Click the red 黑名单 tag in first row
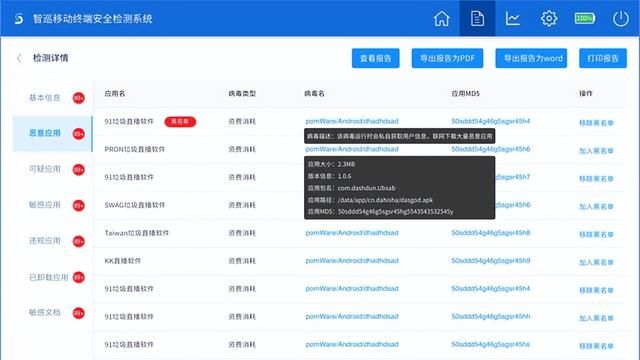 tap(180, 122)
